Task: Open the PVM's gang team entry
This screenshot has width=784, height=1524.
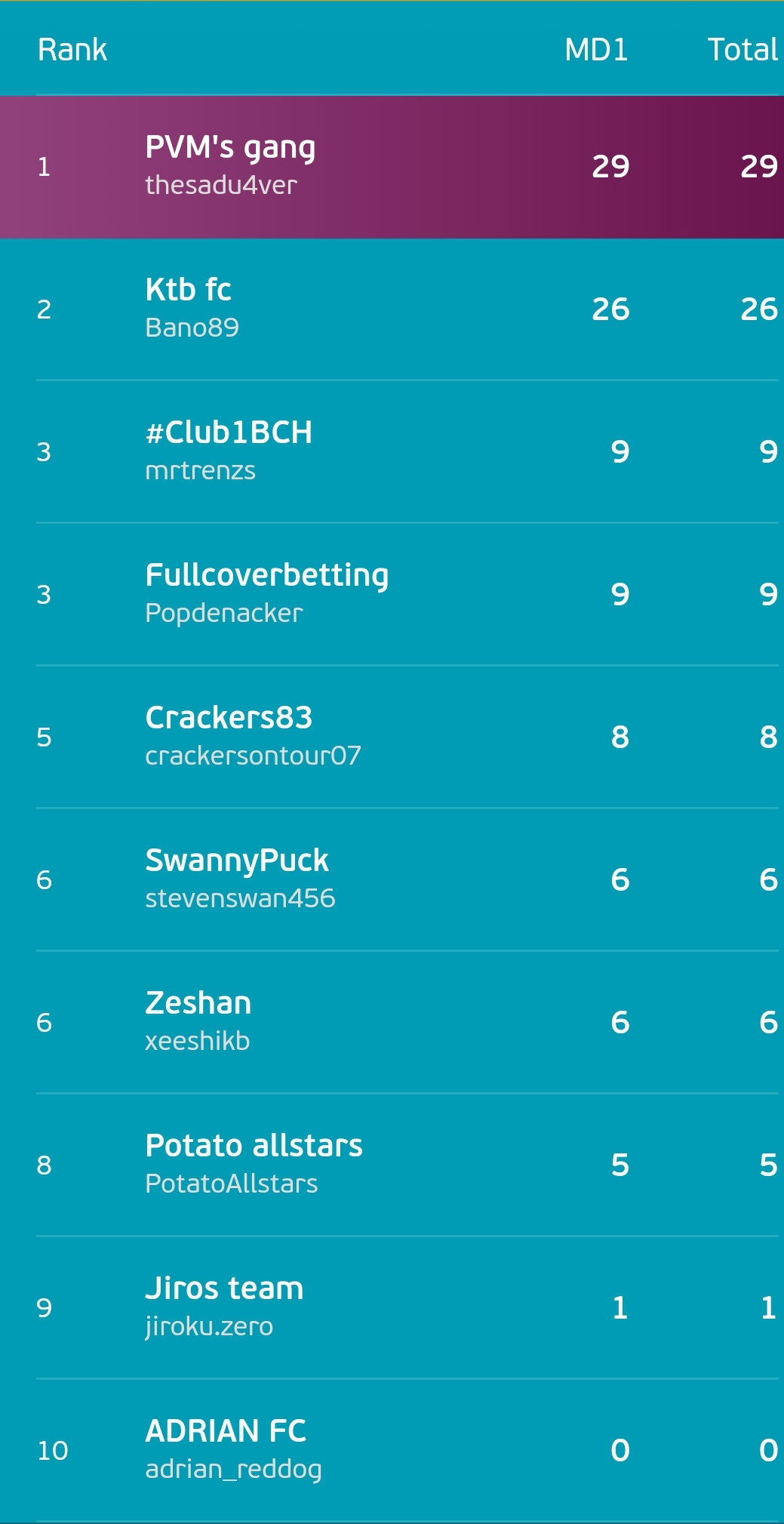Action: coord(392,167)
